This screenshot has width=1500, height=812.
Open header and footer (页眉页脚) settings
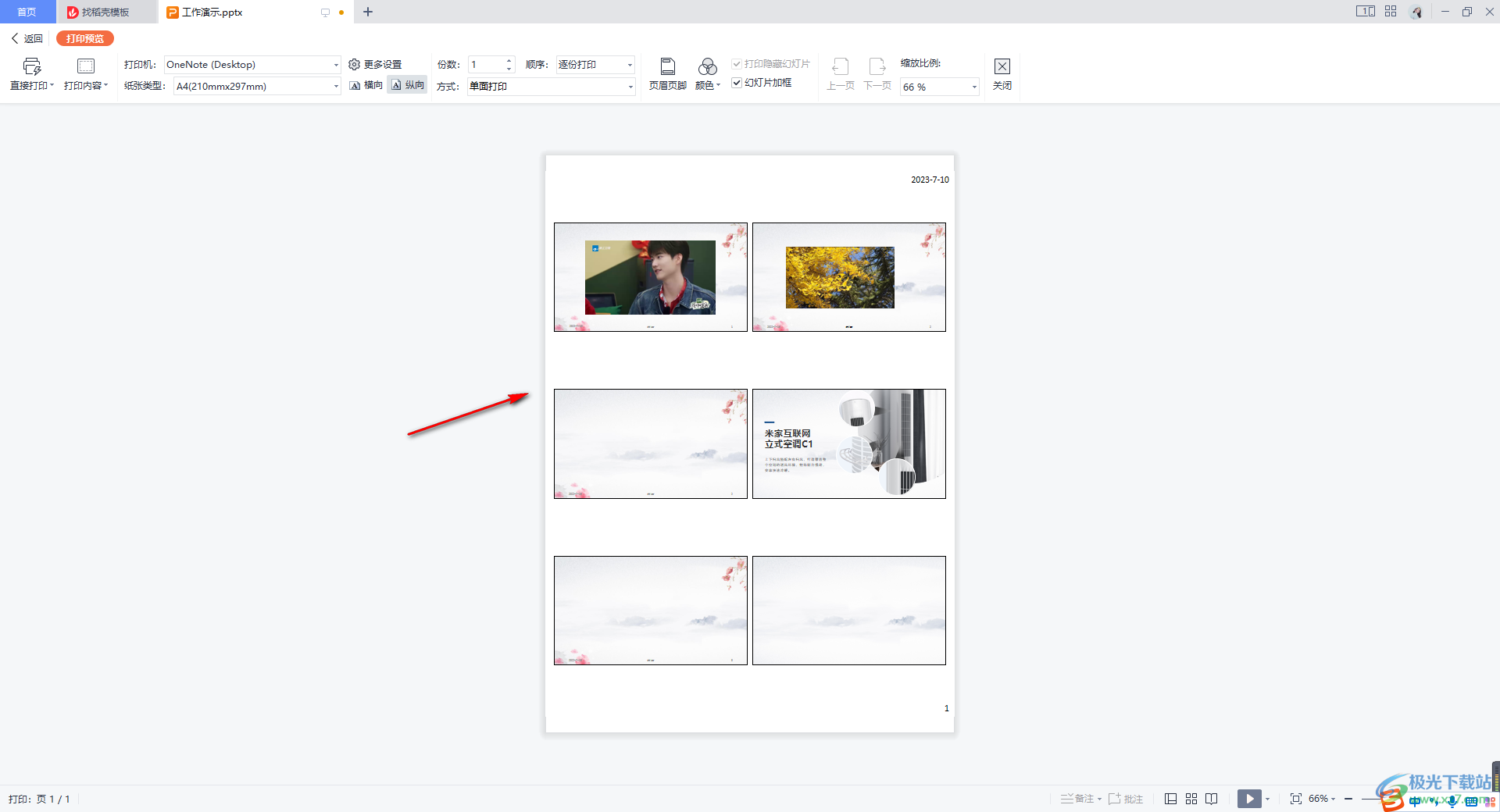[x=668, y=75]
